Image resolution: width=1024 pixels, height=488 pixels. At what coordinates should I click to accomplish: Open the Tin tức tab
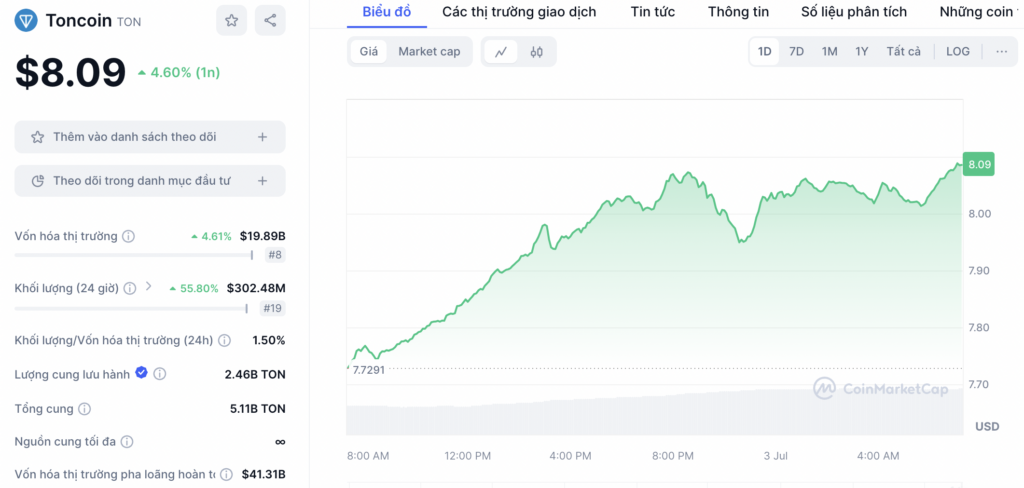pyautogui.click(x=653, y=12)
